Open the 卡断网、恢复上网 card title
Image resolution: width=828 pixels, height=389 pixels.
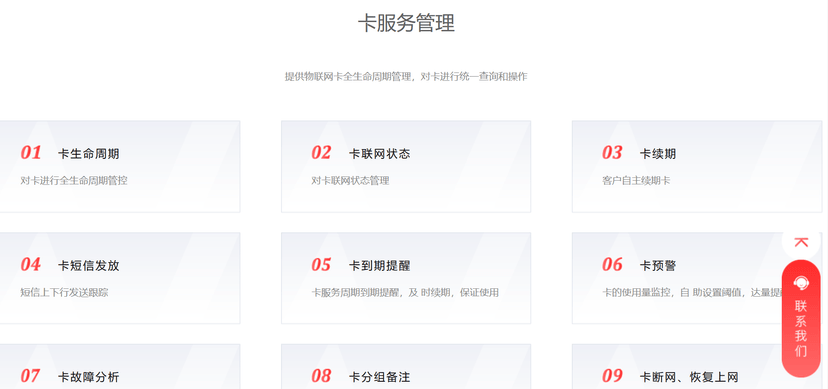[689, 377]
